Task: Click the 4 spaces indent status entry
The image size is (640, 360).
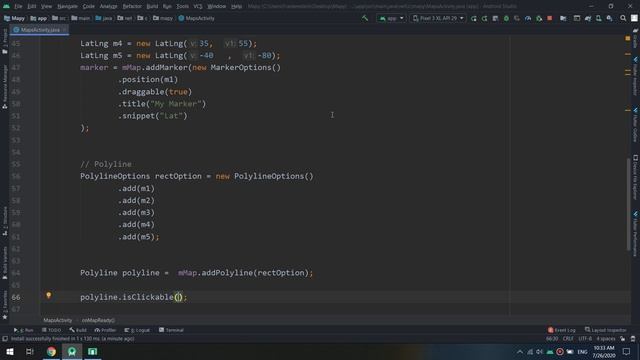Action: click(606, 339)
